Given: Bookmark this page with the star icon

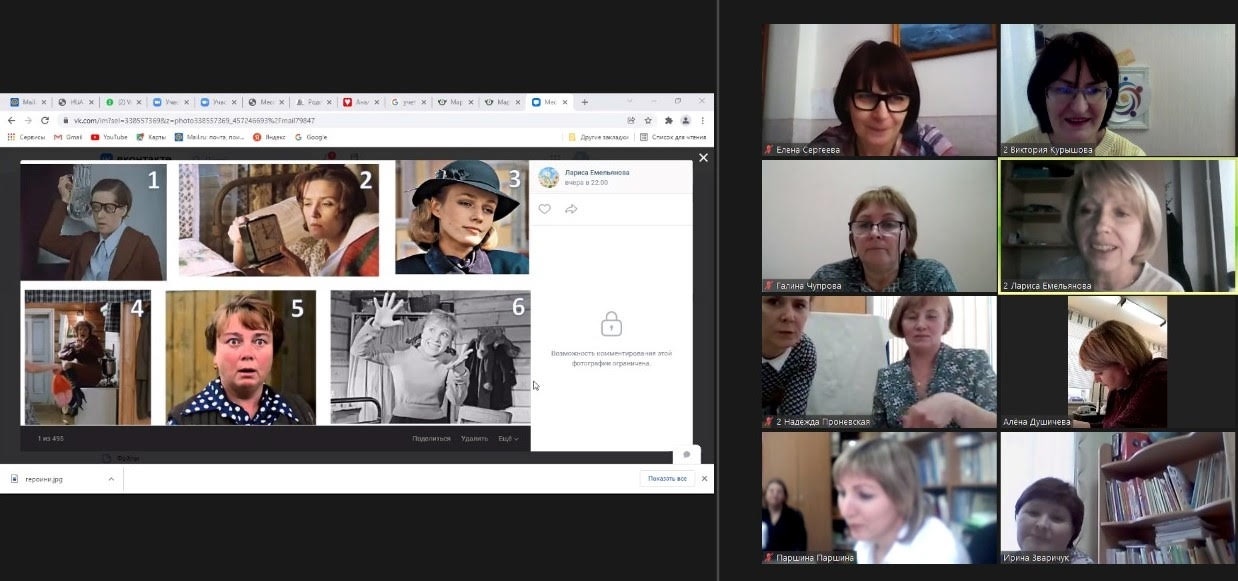Looking at the screenshot, I should point(648,120).
